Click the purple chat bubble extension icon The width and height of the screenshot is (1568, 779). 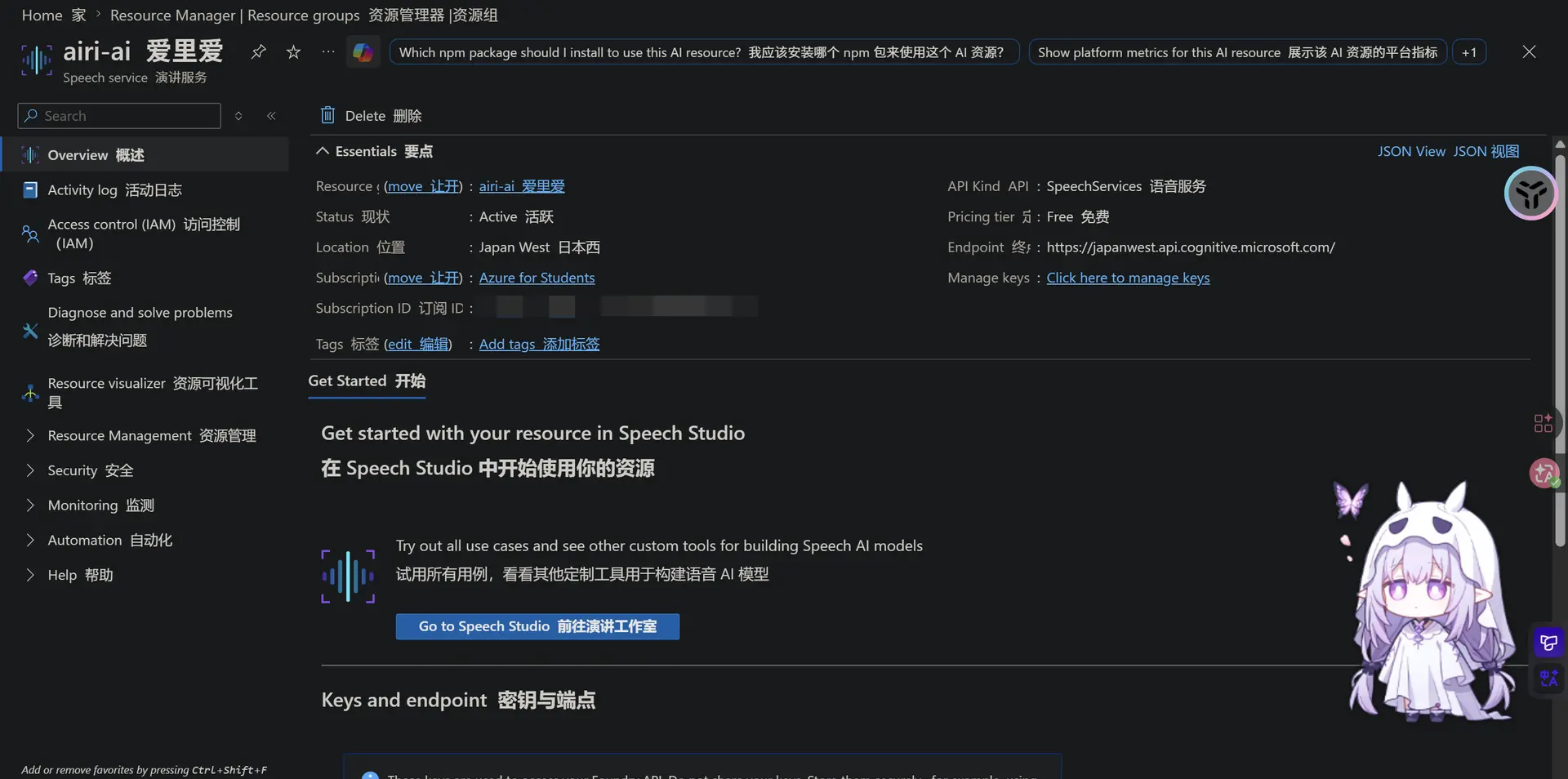click(x=1548, y=643)
